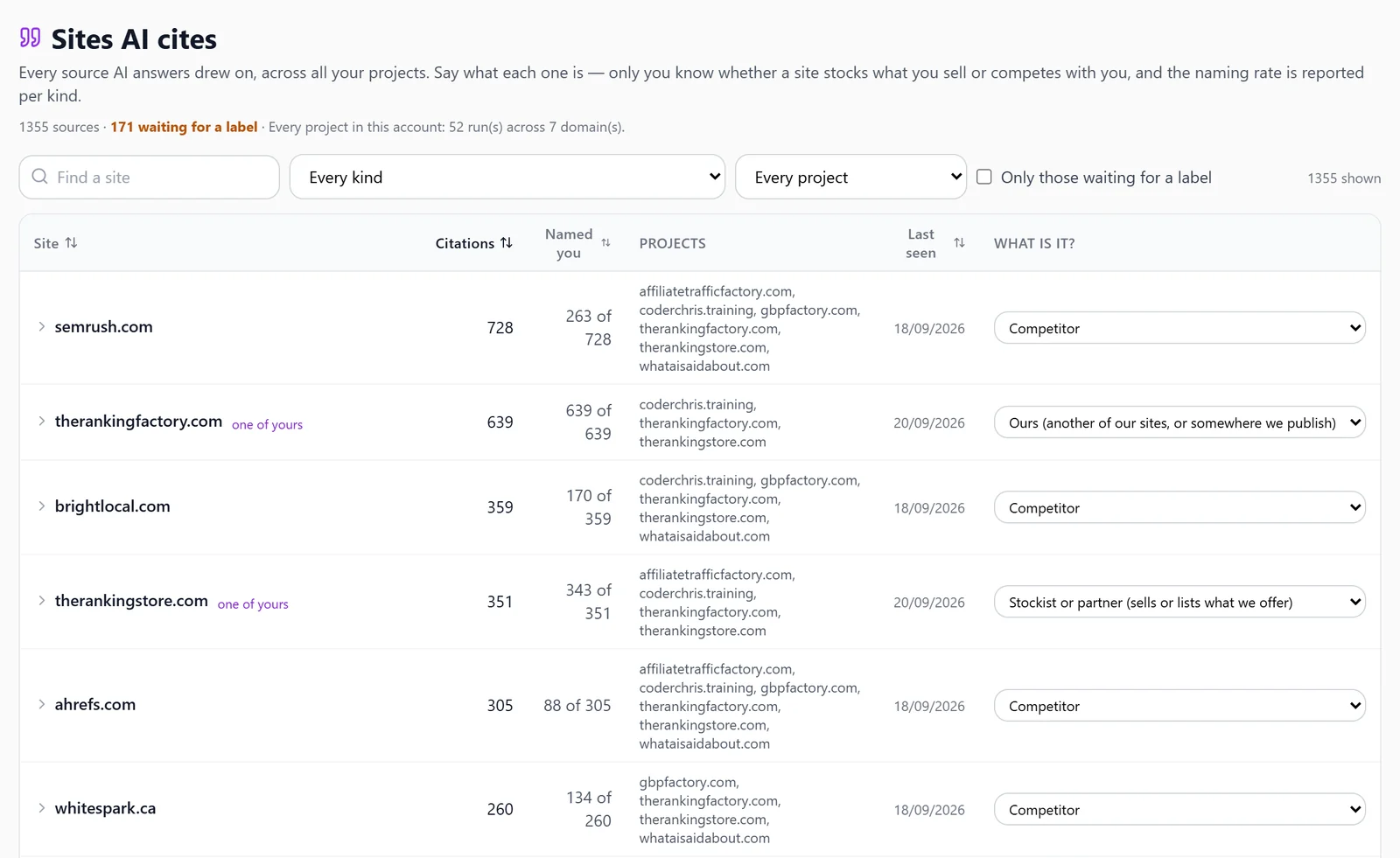Click one of yours tag beside therankingfactory.com
The height and width of the screenshot is (858, 1400).
click(x=267, y=424)
